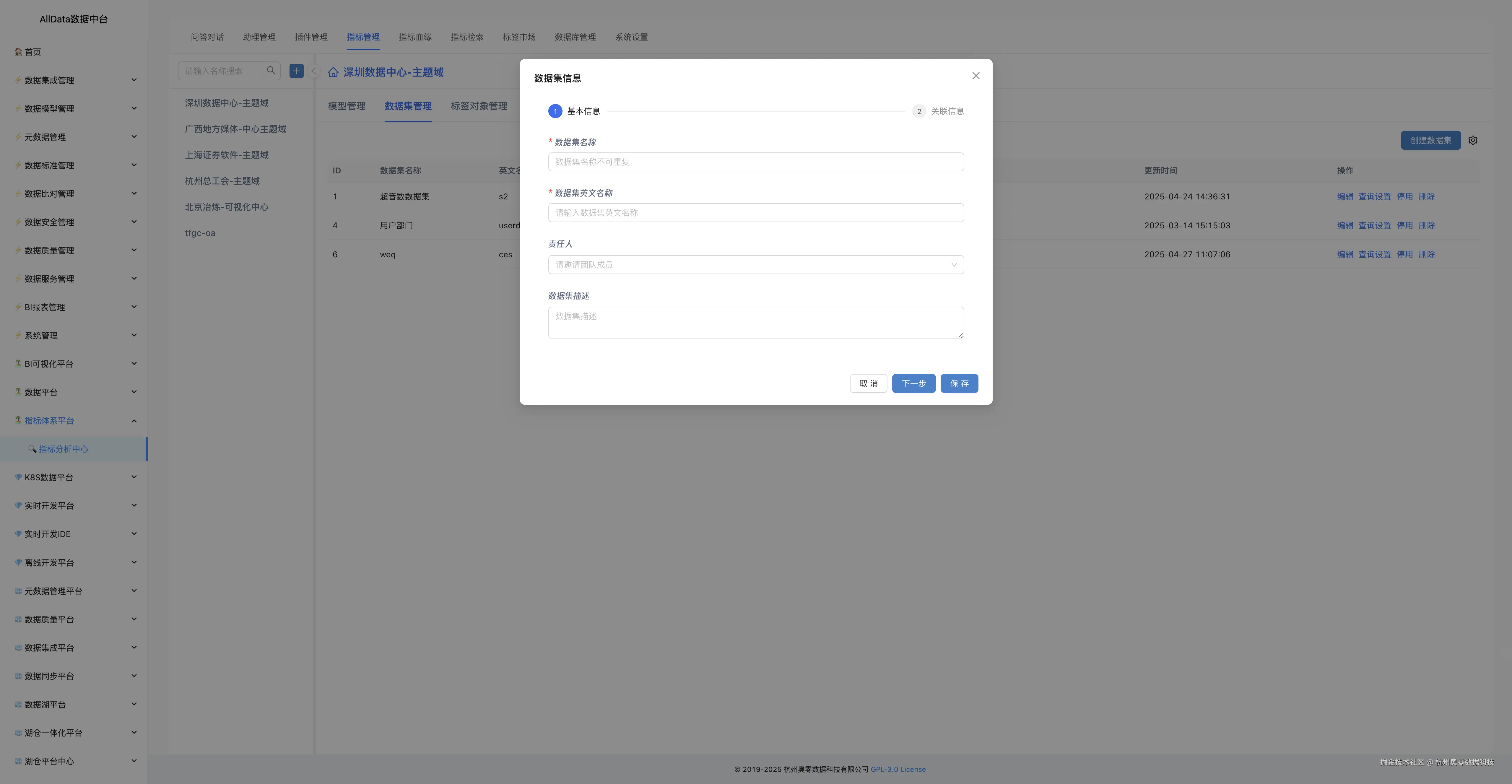This screenshot has width=1512, height=784.
Task: Collapse the sidebar panel arrow icon
Action: pyautogui.click(x=313, y=71)
